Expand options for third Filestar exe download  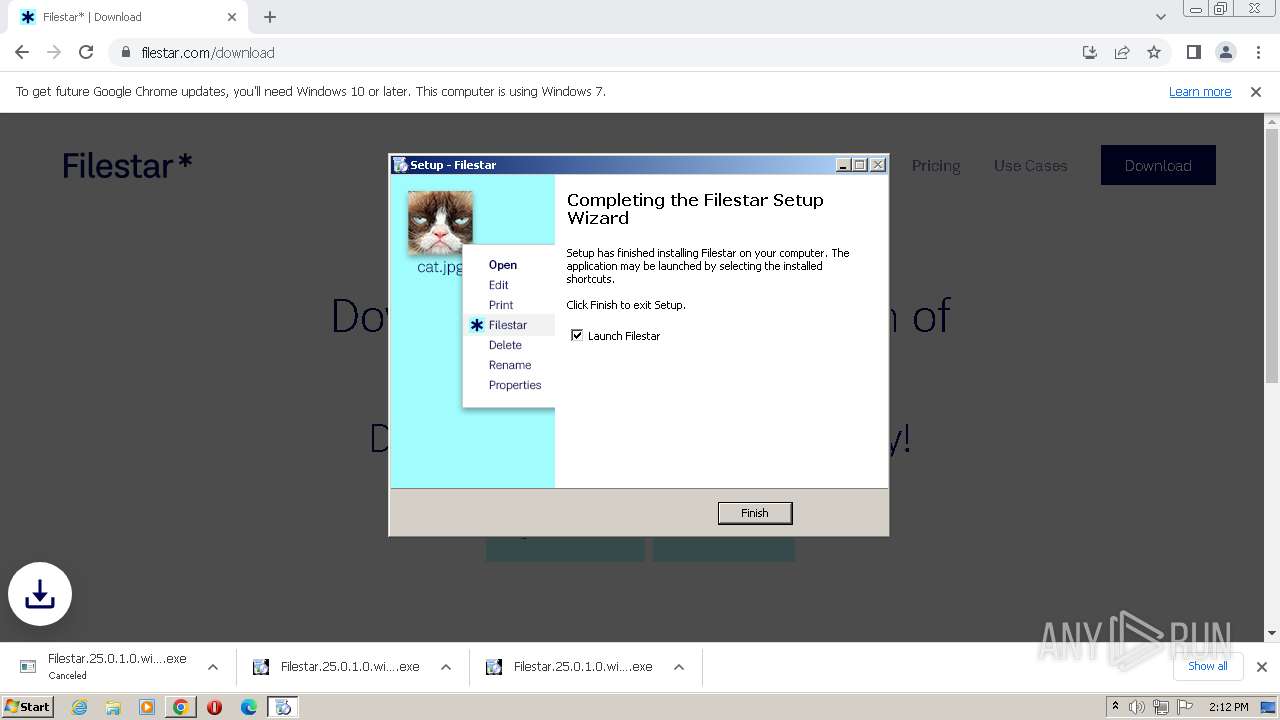679,667
